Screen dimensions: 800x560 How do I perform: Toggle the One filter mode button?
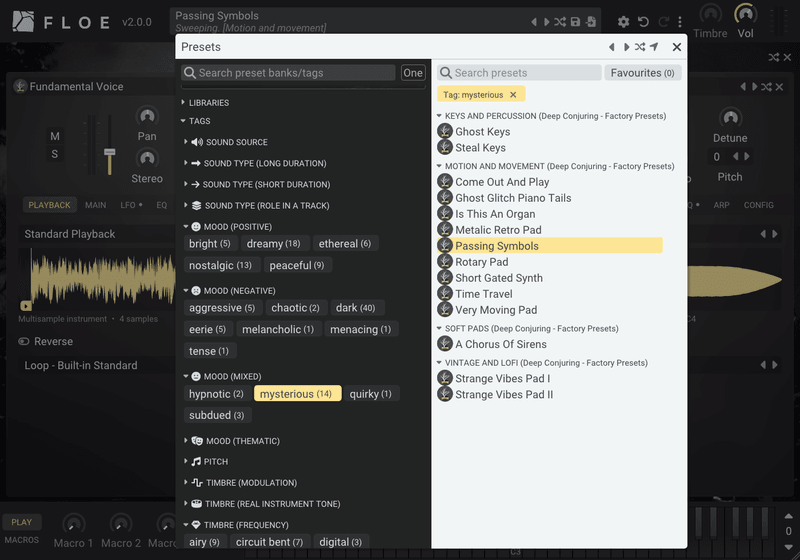pos(412,73)
